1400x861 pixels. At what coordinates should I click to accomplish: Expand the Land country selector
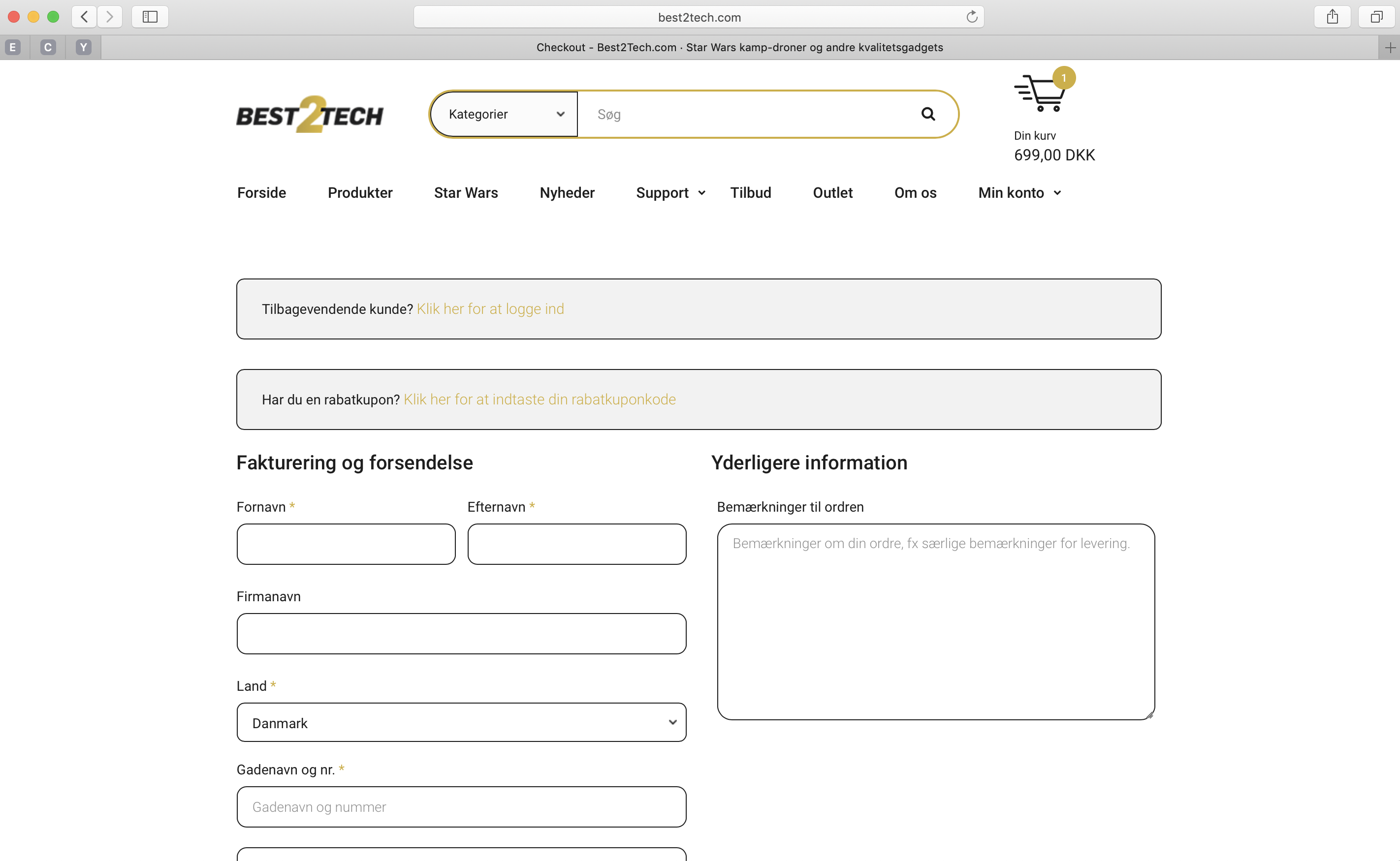click(x=461, y=723)
